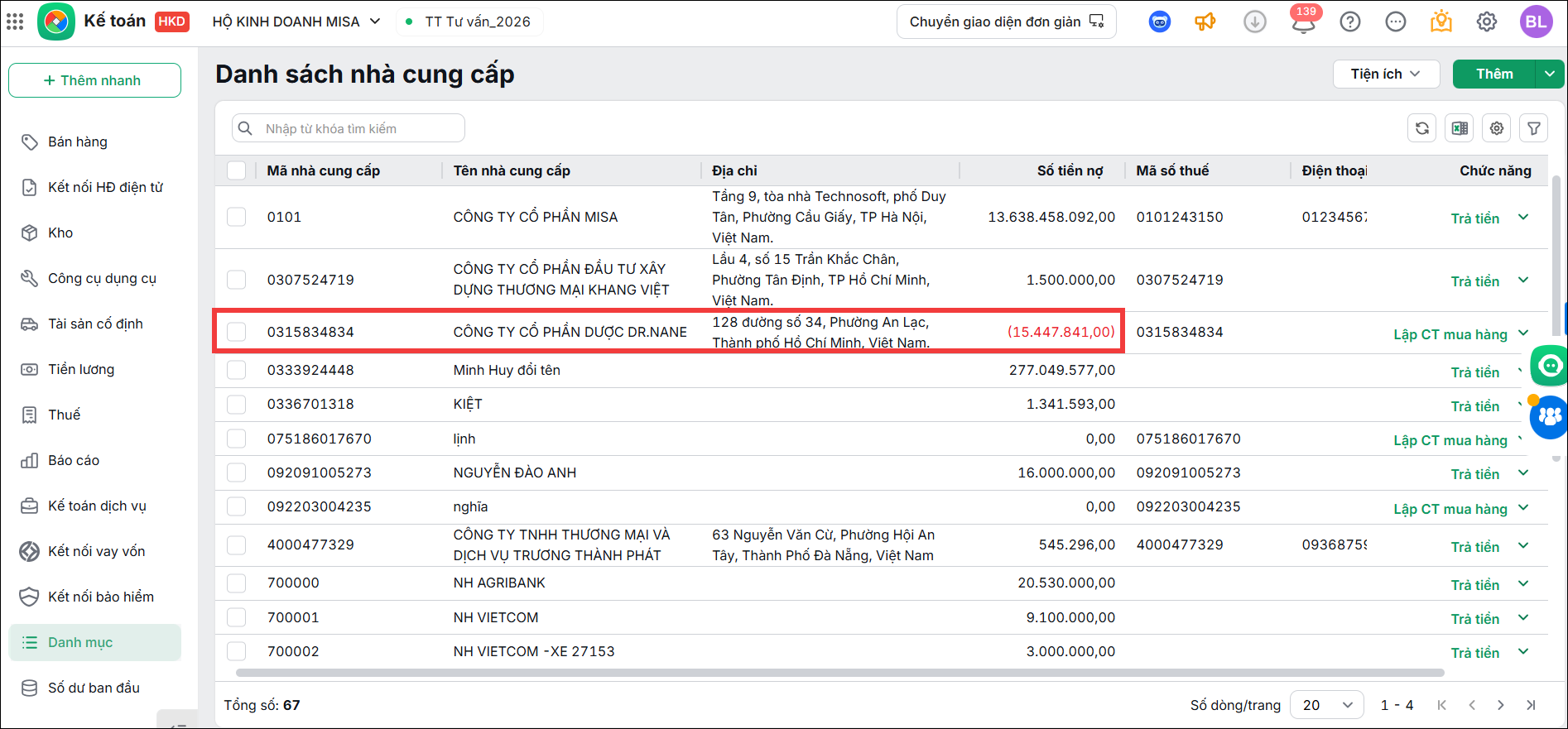This screenshot has width=1568, height=729.
Task: Click Trả tiền for CÔNG TY CỔ PHẦN MISA
Action: point(1475,218)
